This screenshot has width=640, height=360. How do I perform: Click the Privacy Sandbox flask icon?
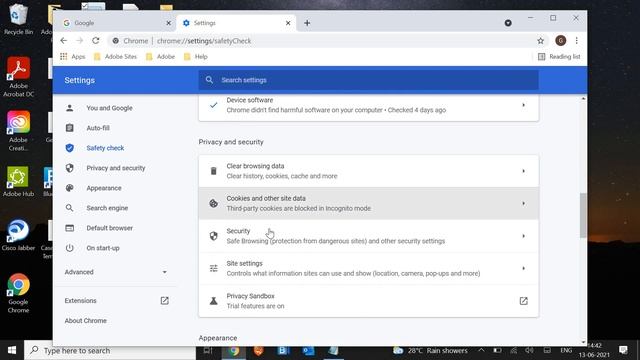coord(213,301)
